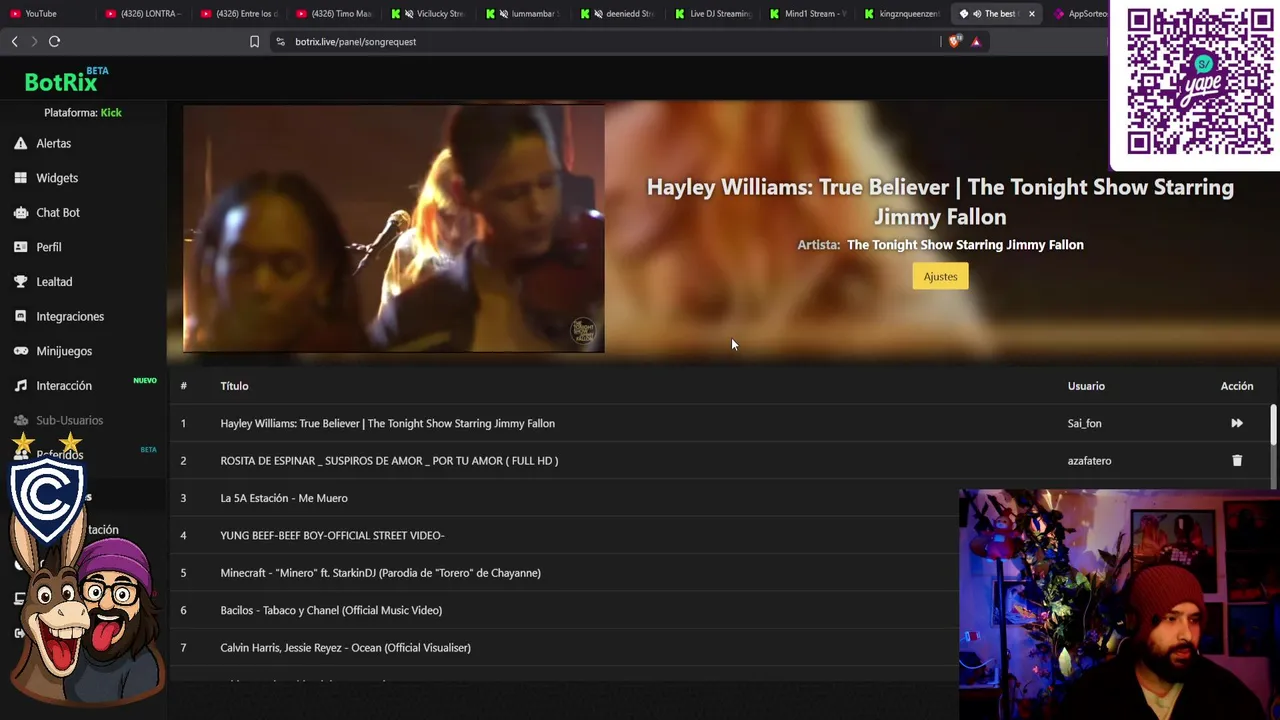
Task: Click the yellow Ajustes button
Action: click(940, 277)
